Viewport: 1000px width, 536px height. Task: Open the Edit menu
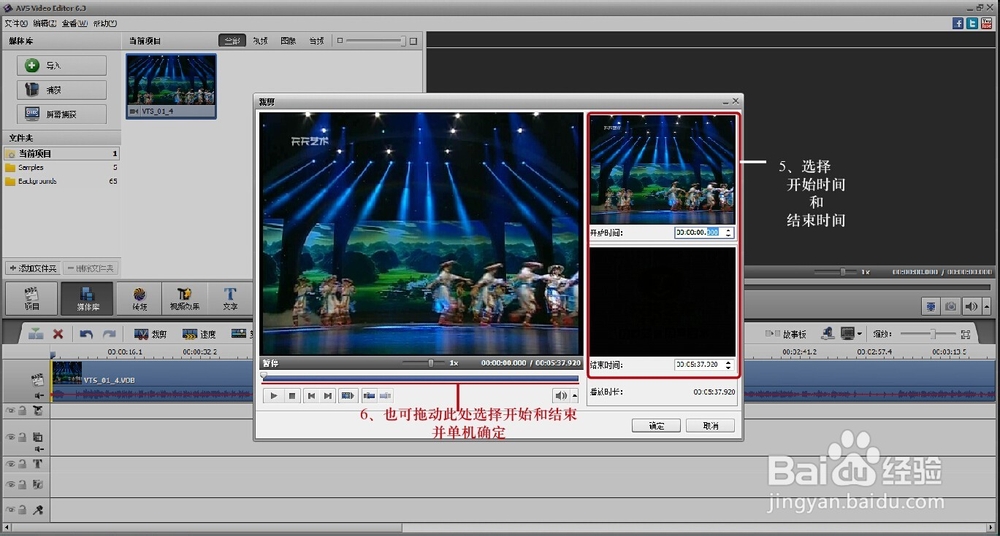coord(45,24)
